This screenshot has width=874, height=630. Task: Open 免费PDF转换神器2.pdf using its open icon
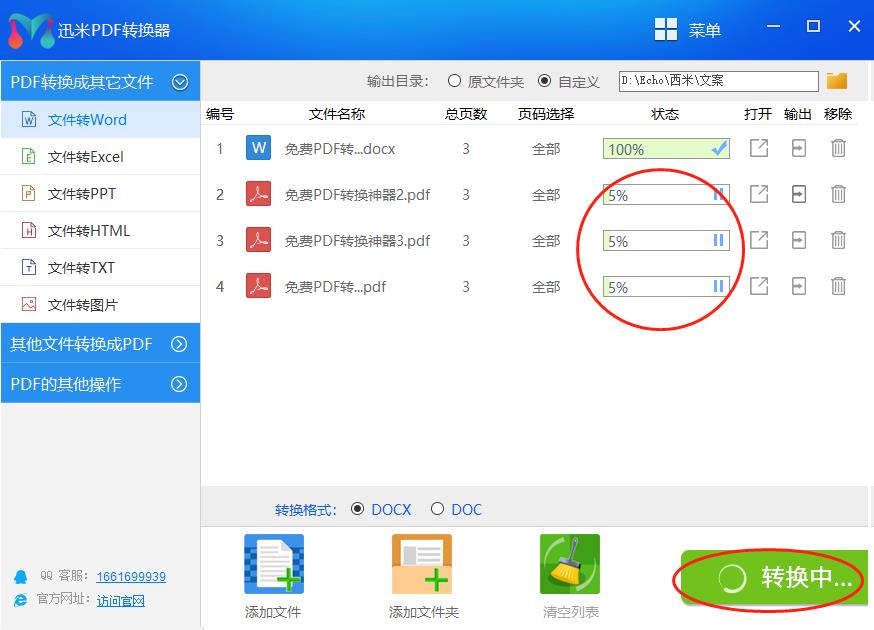click(x=758, y=194)
